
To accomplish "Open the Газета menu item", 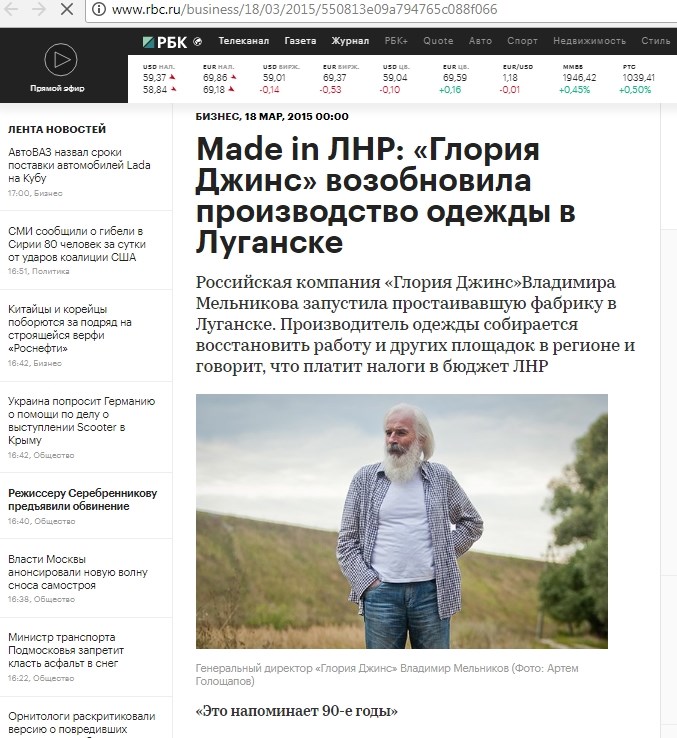I will 300,41.
